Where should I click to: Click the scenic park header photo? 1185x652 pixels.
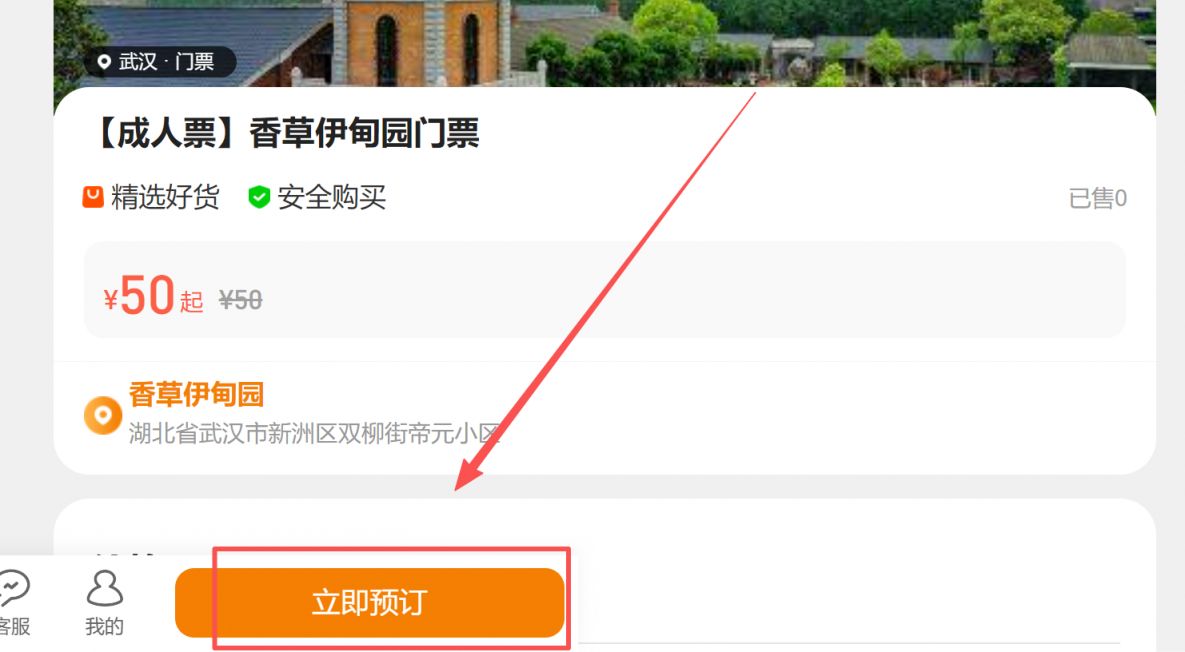tap(605, 44)
